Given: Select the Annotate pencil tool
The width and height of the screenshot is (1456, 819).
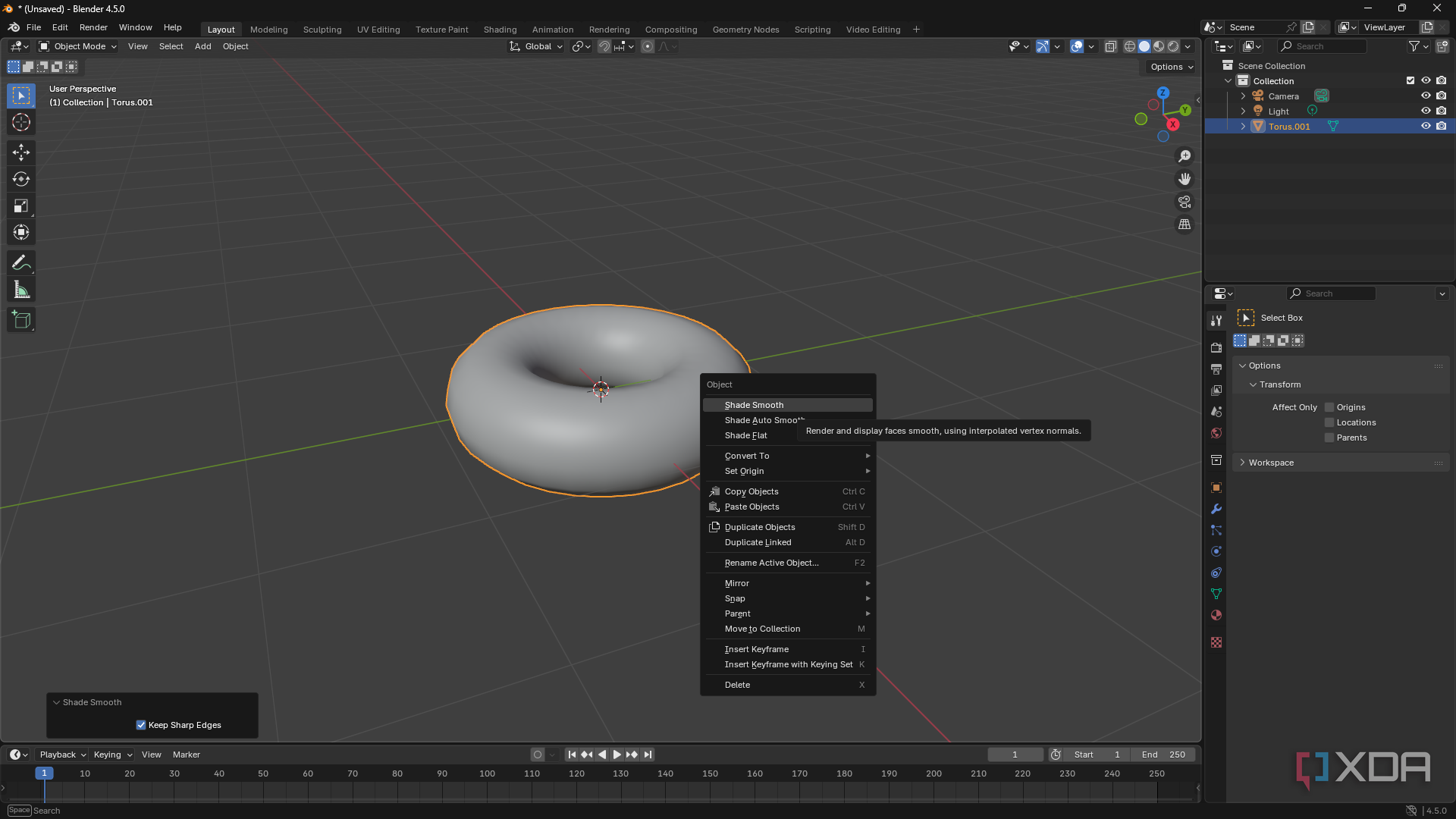Looking at the screenshot, I should (21, 263).
